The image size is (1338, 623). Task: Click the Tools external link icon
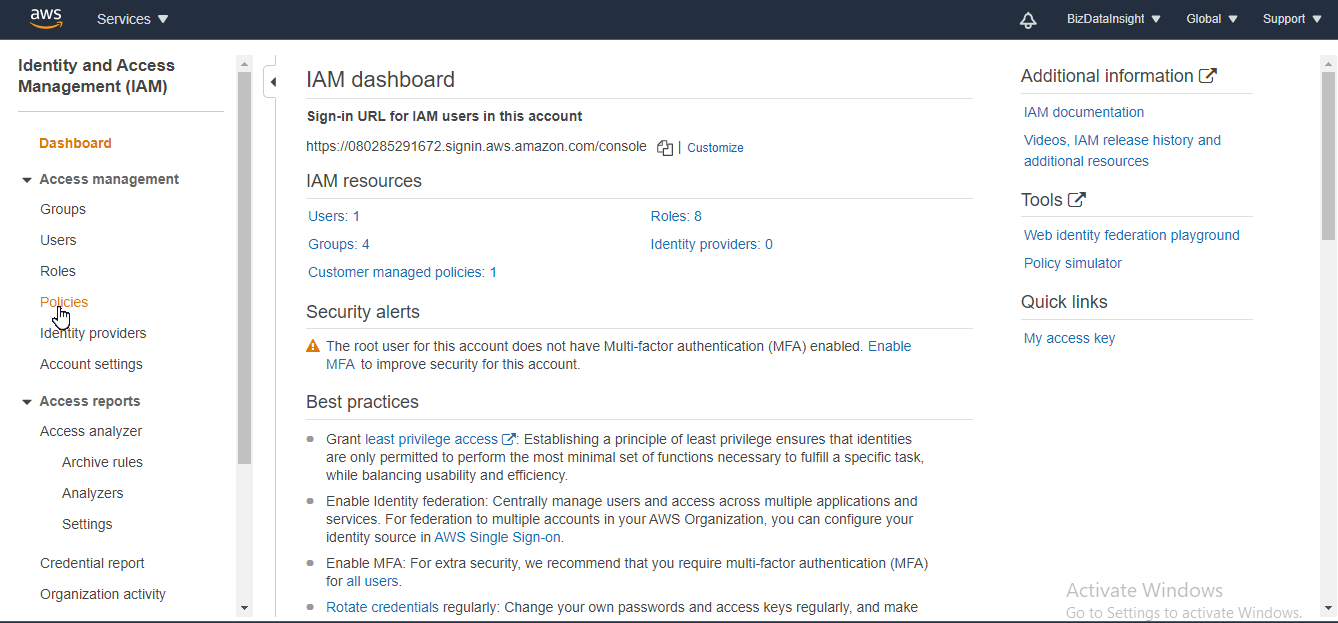tap(1079, 198)
